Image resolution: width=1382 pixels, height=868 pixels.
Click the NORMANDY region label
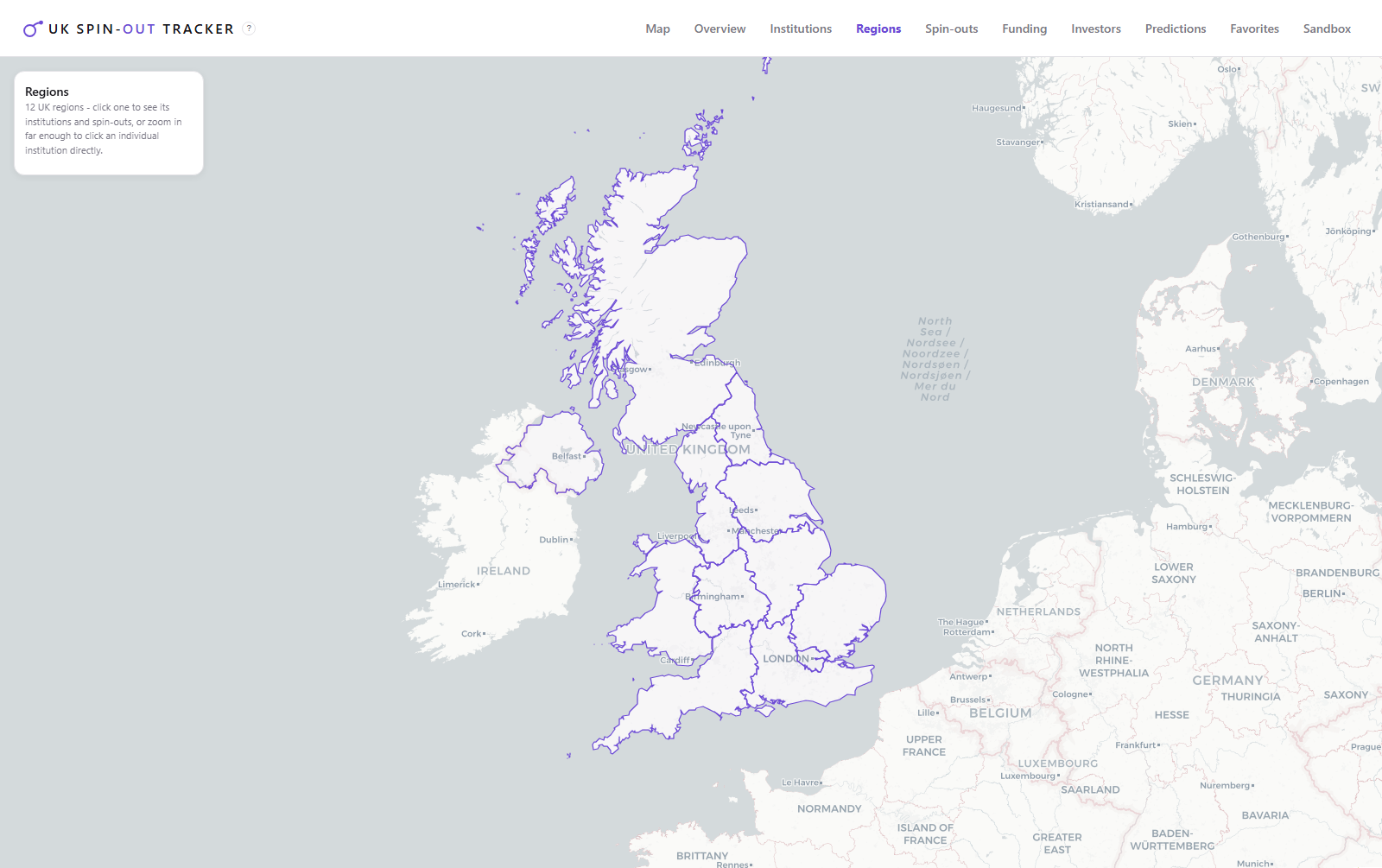coord(829,808)
